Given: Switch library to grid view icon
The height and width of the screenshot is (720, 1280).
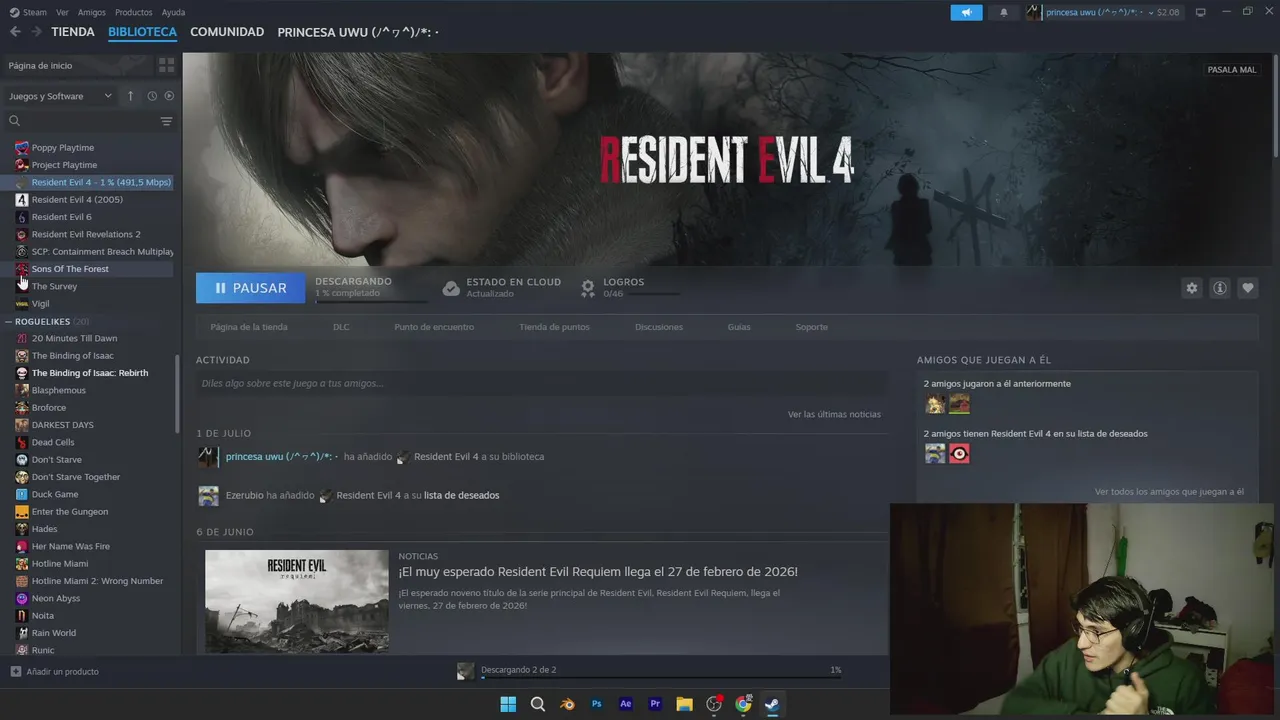Looking at the screenshot, I should [166, 65].
